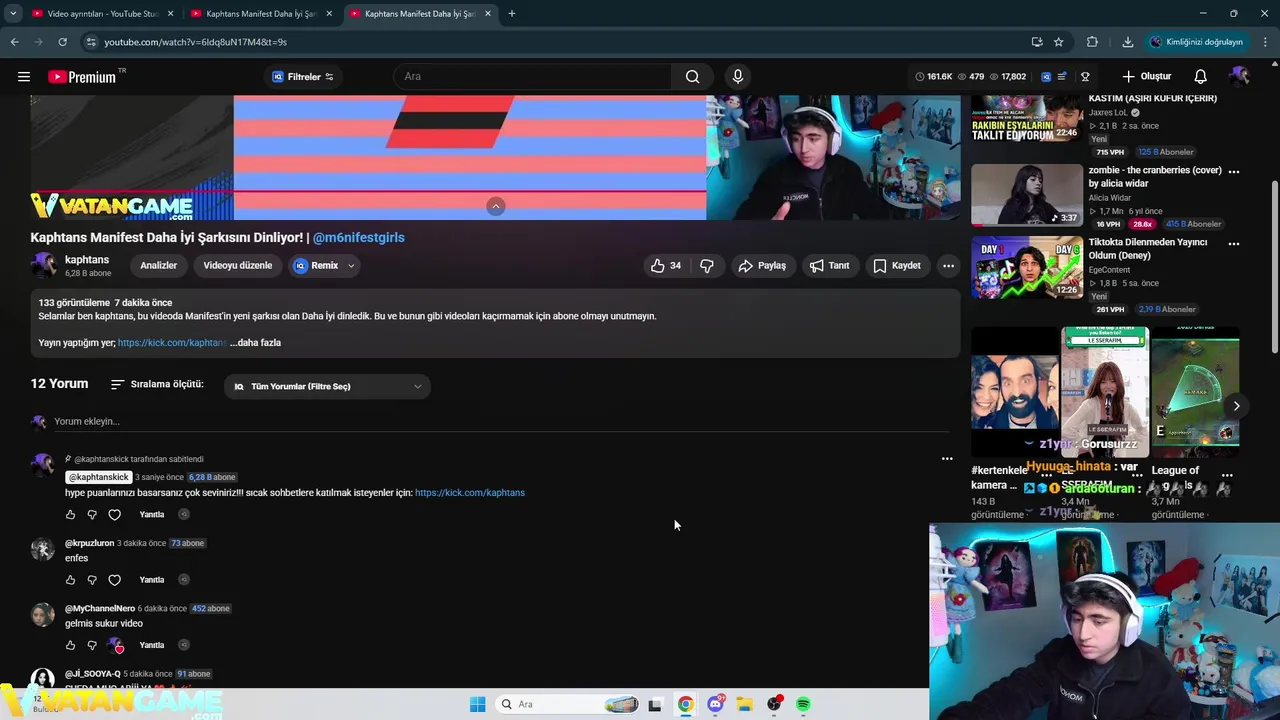Image resolution: width=1280 pixels, height=720 pixels.
Task: Open the notifications bell
Action: point(1201,77)
